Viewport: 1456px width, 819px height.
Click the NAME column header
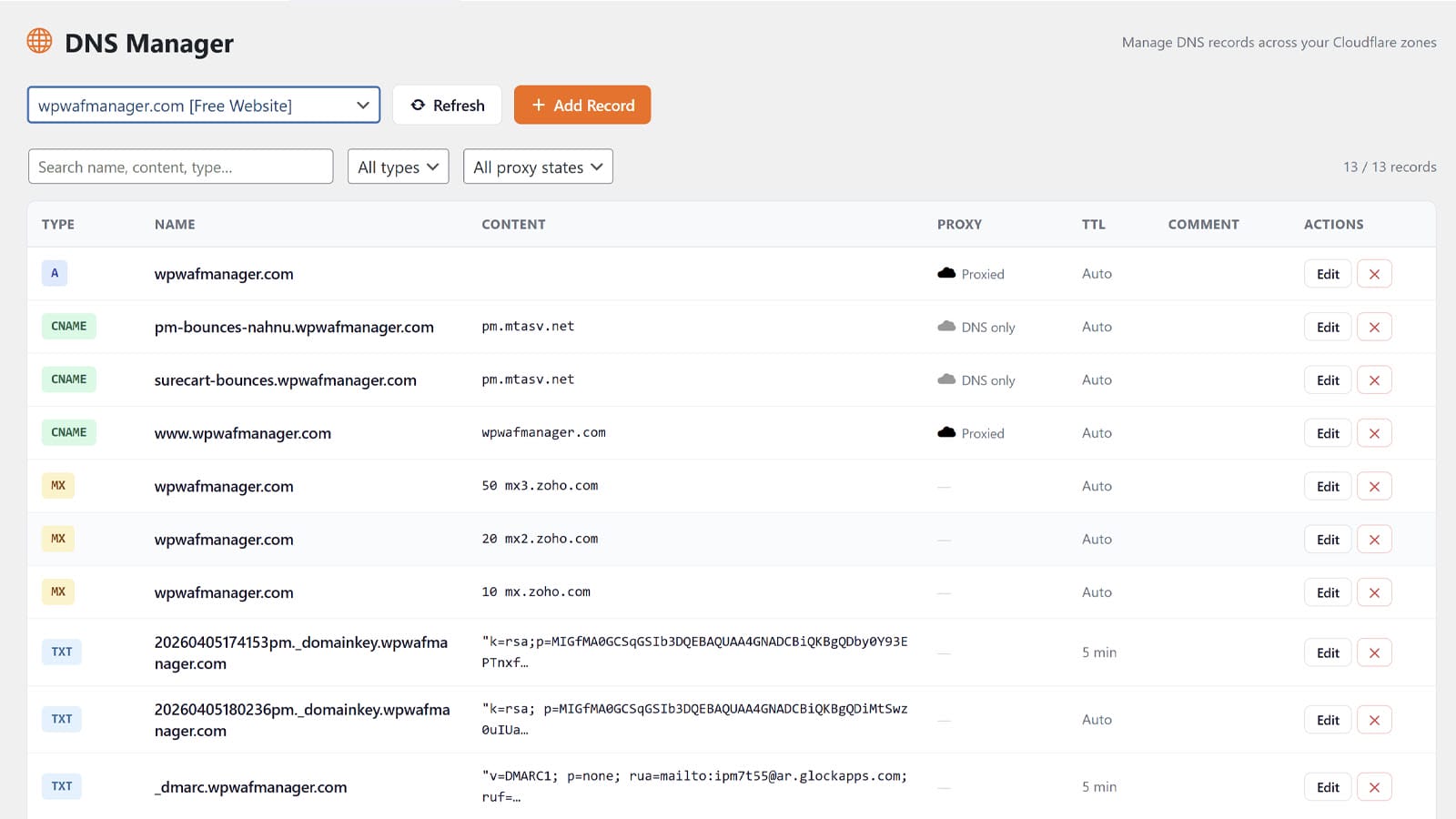tap(175, 224)
